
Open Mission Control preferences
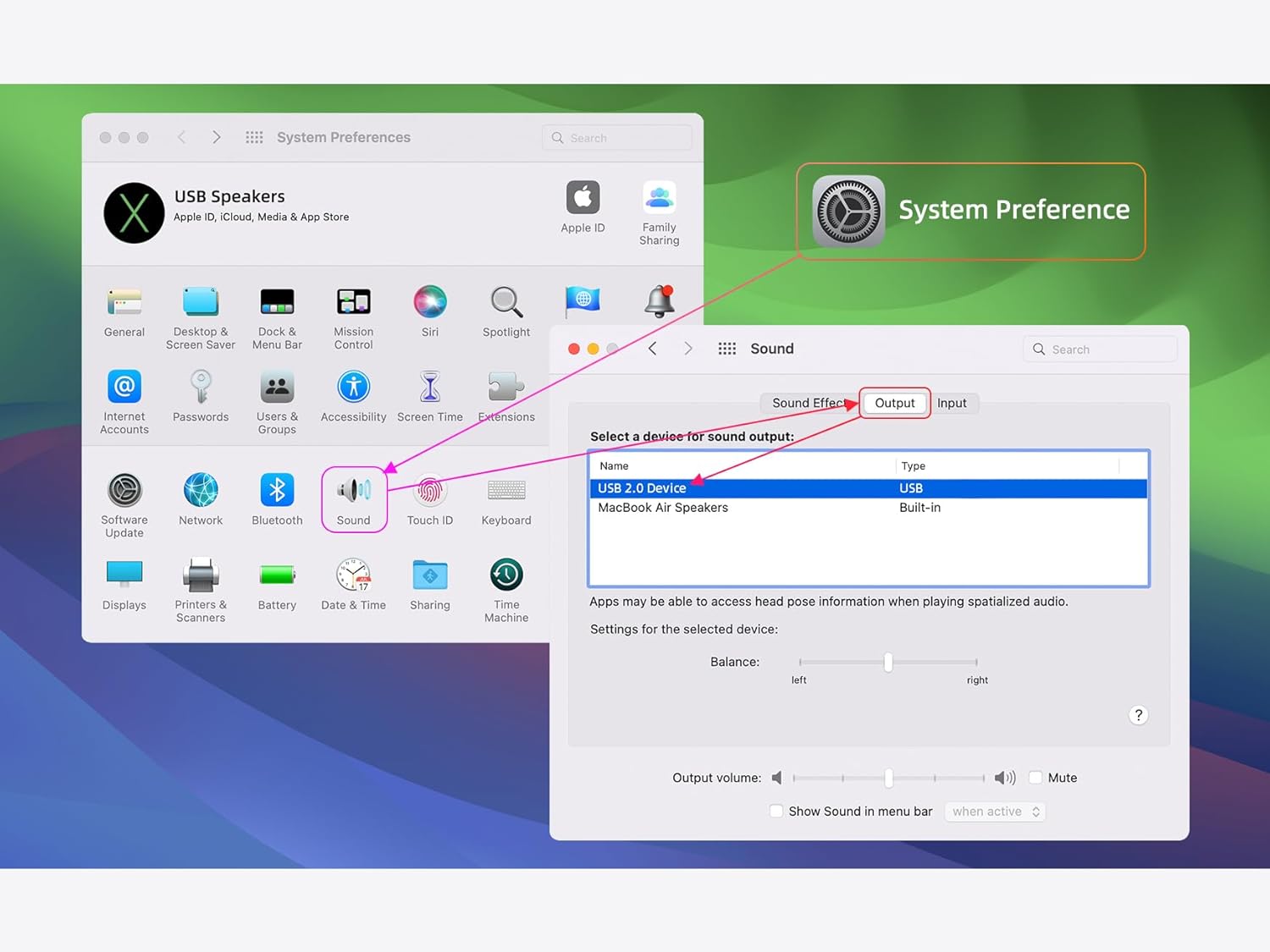coord(353,317)
